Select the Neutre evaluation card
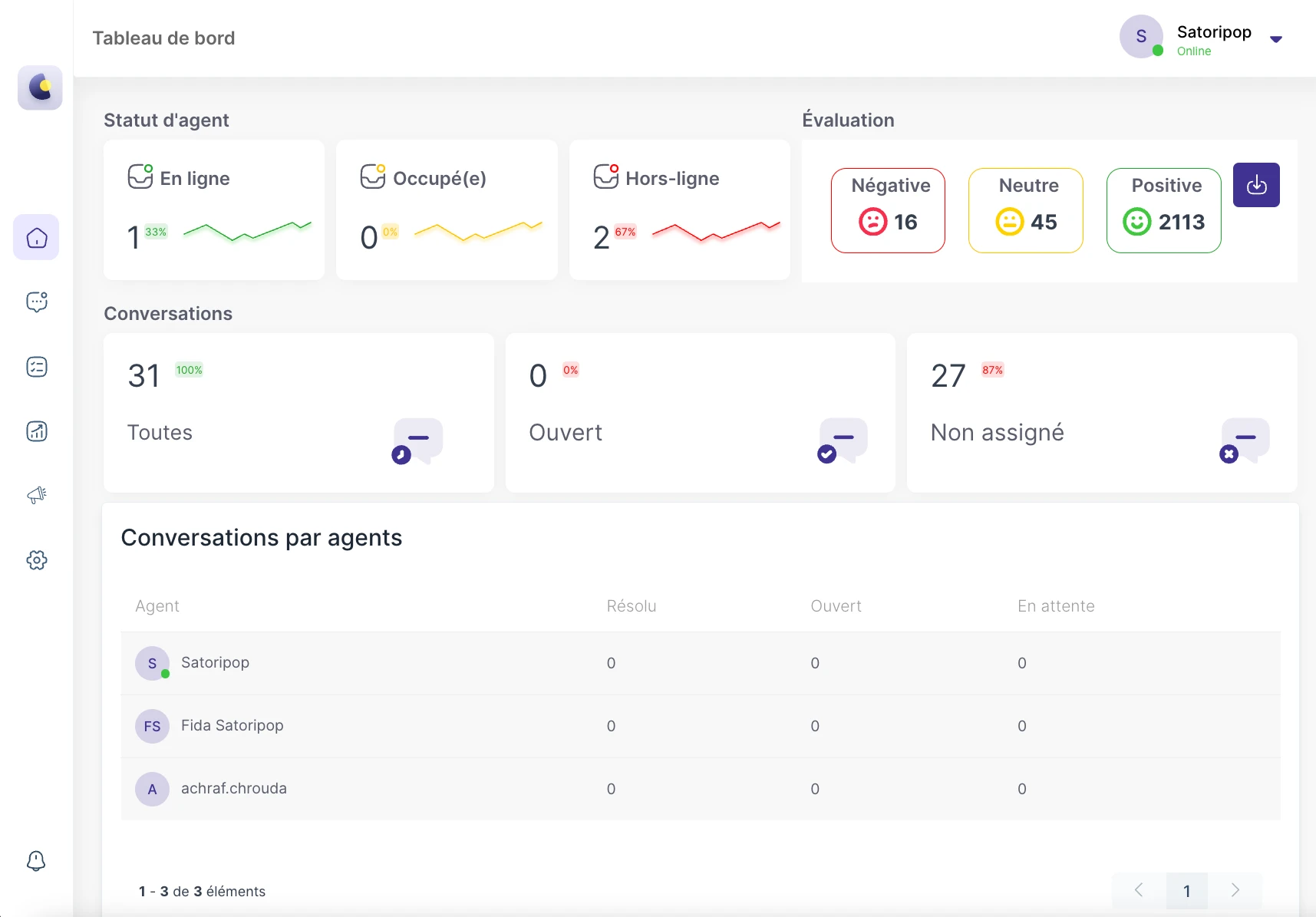 pyautogui.click(x=1026, y=210)
